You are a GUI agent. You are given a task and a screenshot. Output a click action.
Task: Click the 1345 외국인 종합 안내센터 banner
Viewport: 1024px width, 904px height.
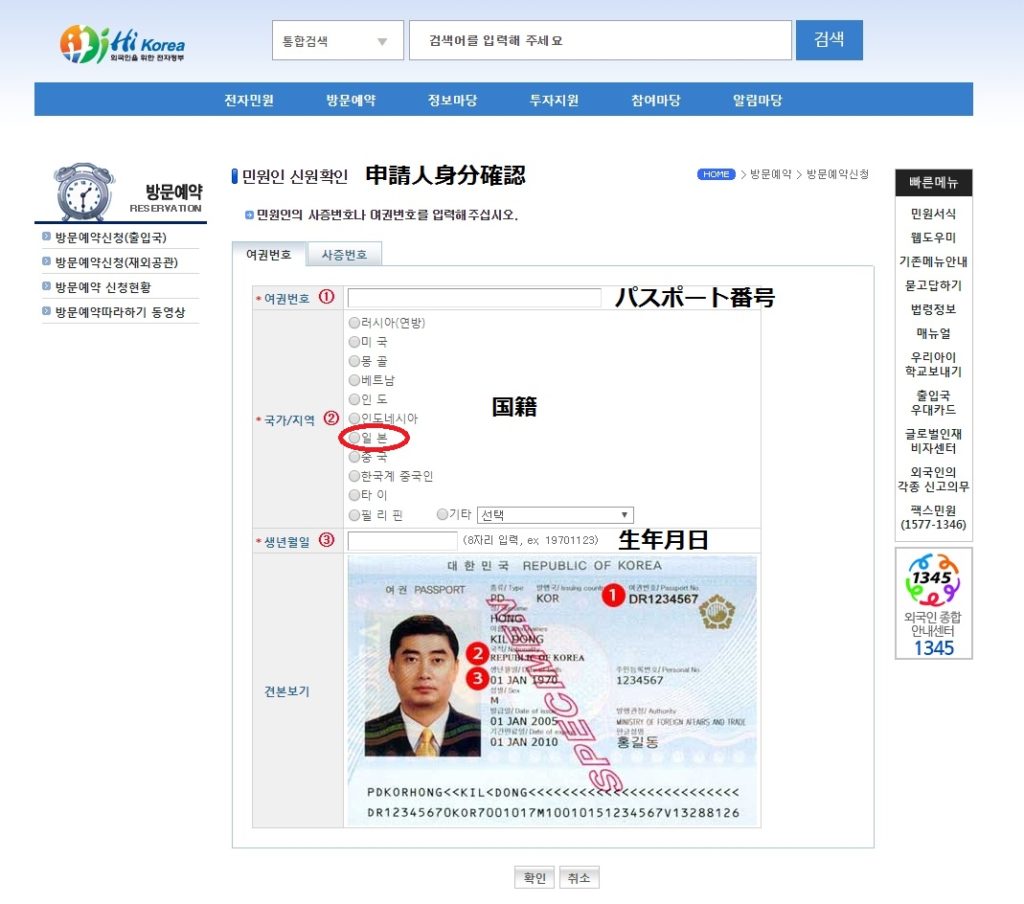(933, 604)
